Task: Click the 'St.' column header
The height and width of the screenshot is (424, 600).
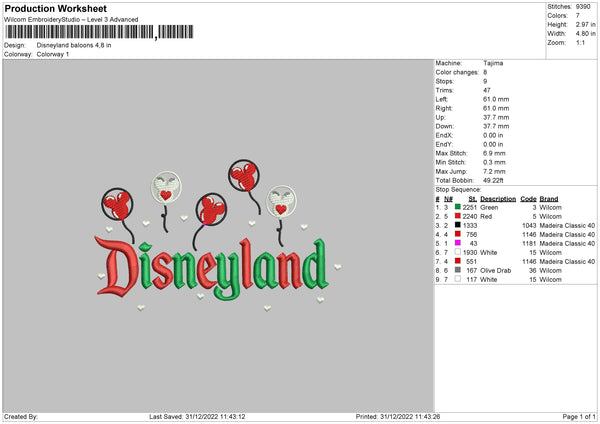Action: point(473,199)
